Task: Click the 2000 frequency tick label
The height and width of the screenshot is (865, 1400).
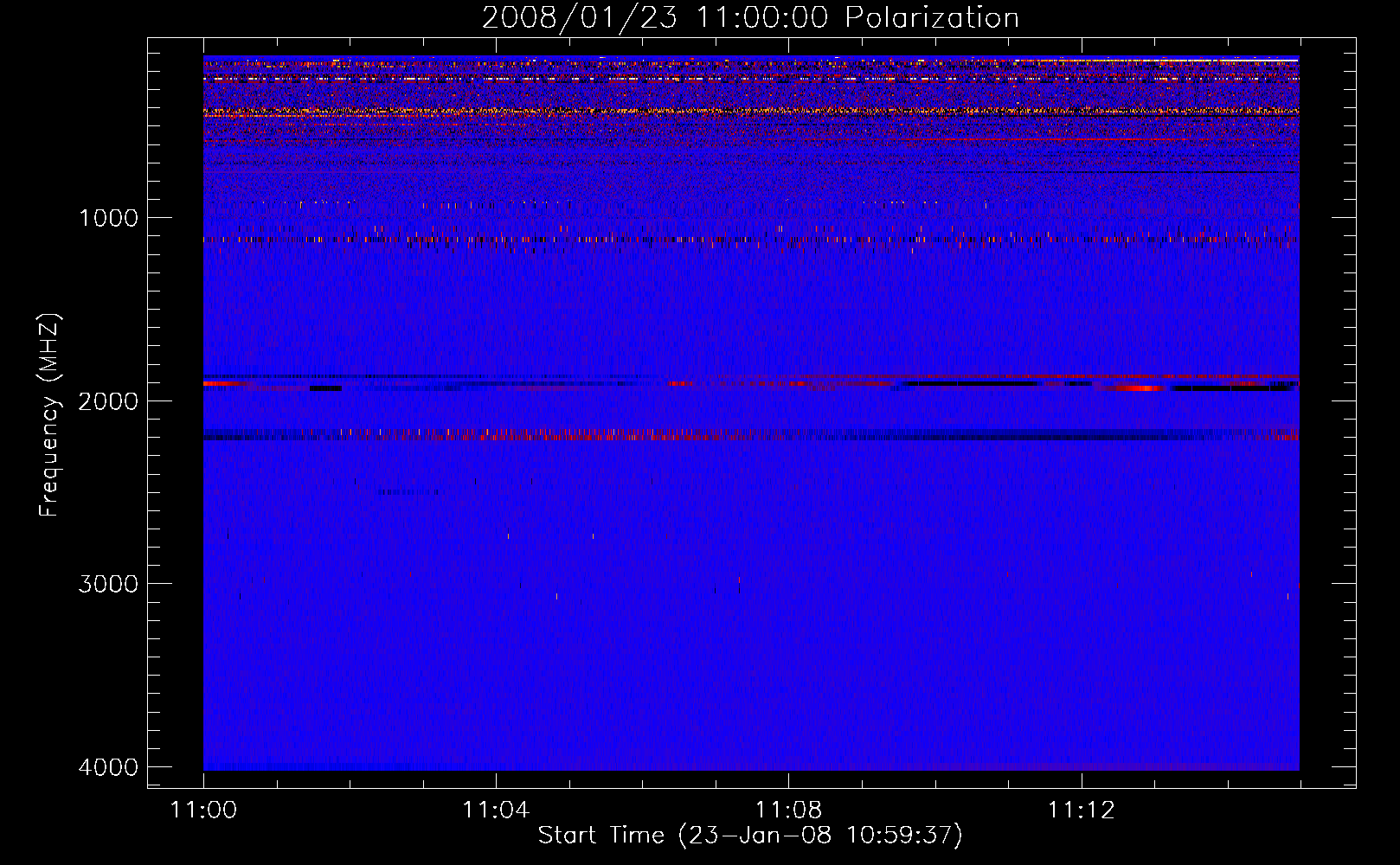Action: tap(108, 401)
